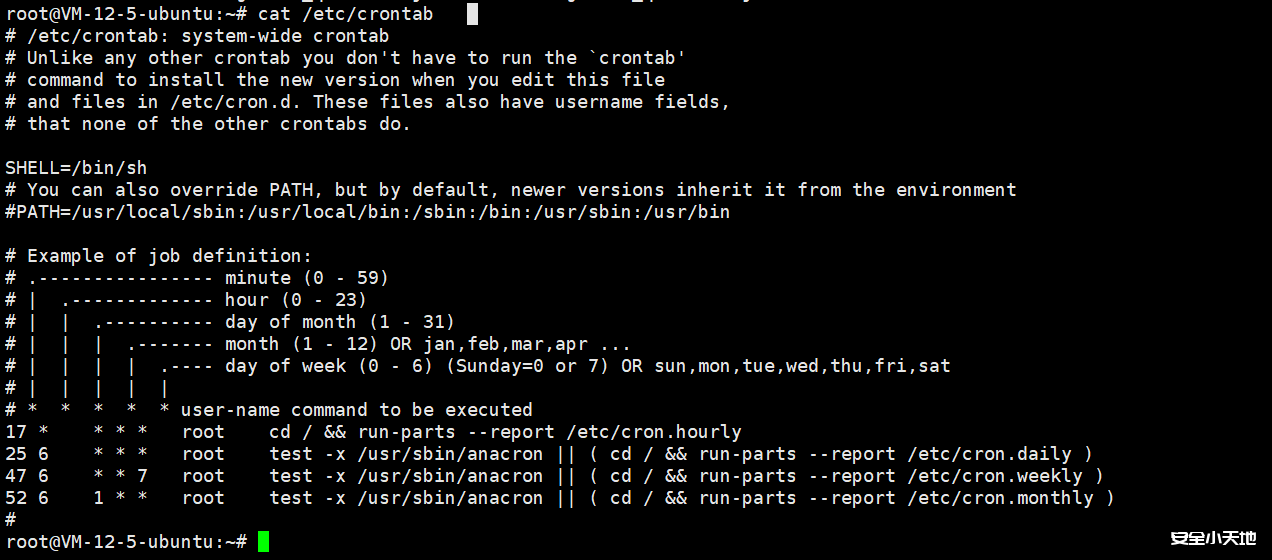
Task: Click the green cursor at the bottom prompt
Action: 264,541
